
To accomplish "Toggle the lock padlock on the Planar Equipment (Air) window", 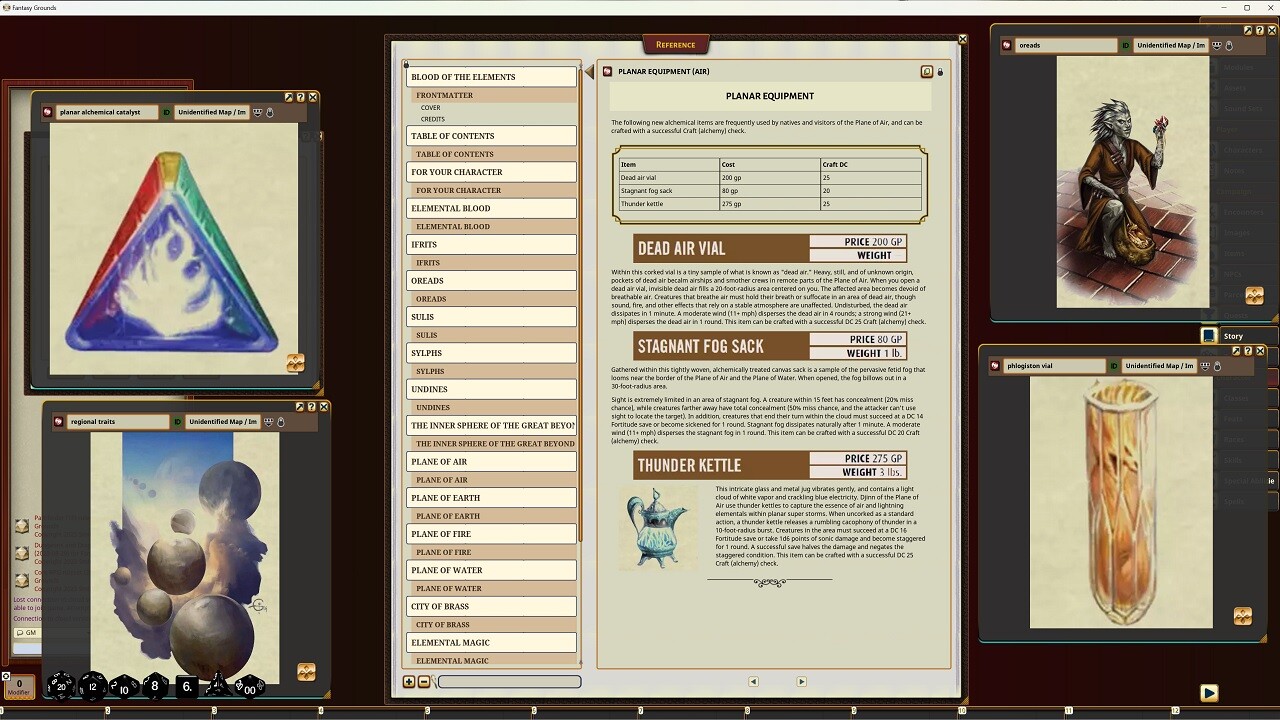I will point(939,71).
